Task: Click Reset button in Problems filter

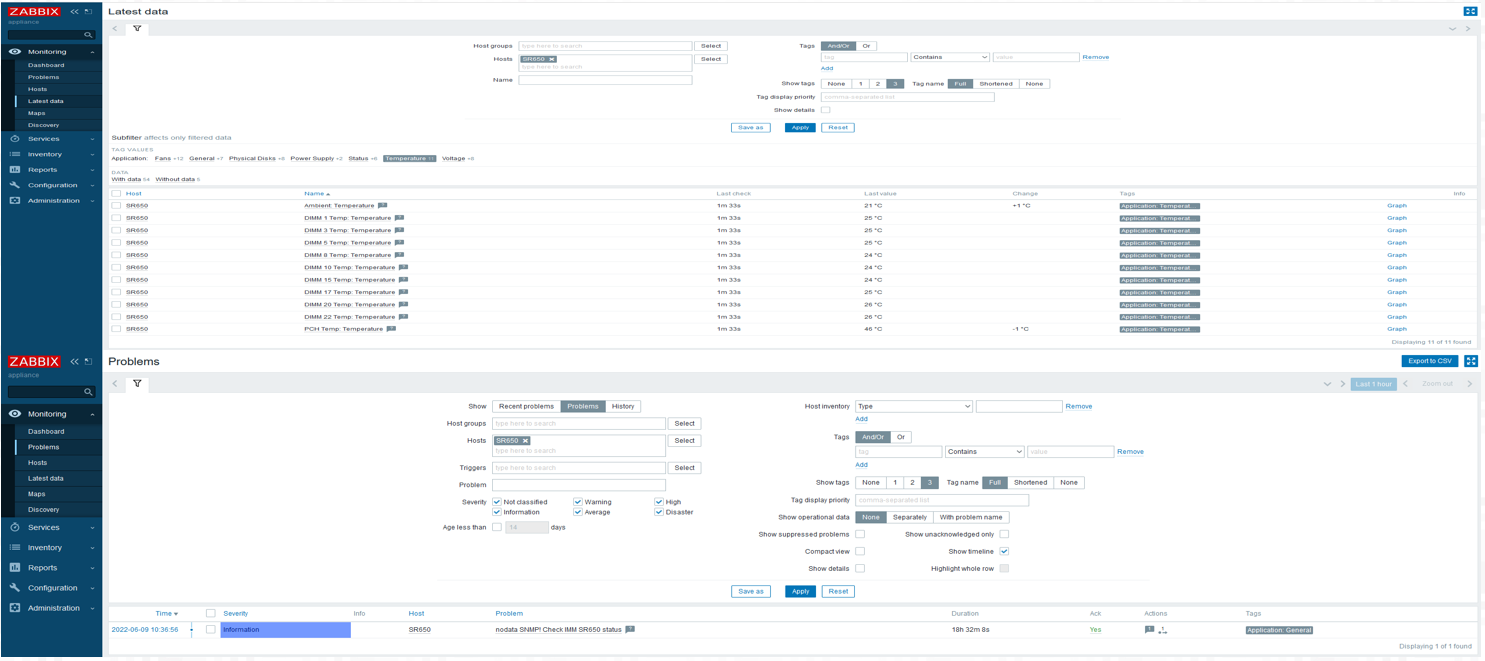Action: pyautogui.click(x=838, y=591)
